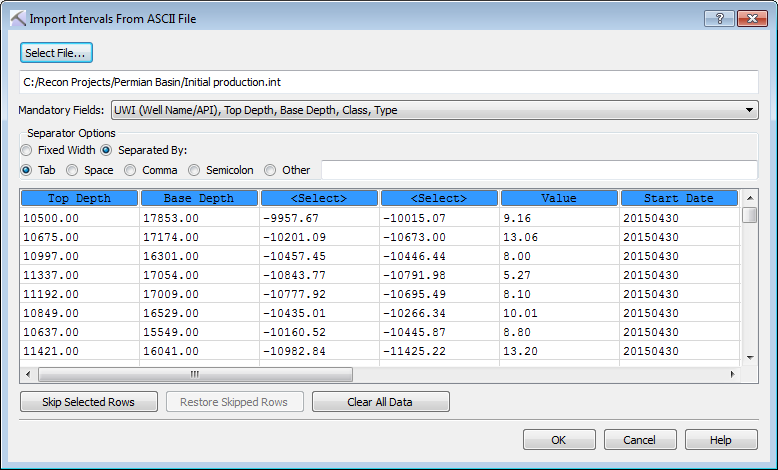778x470 pixels.
Task: Open the first <Select> column header dropdown
Action: pos(319,198)
